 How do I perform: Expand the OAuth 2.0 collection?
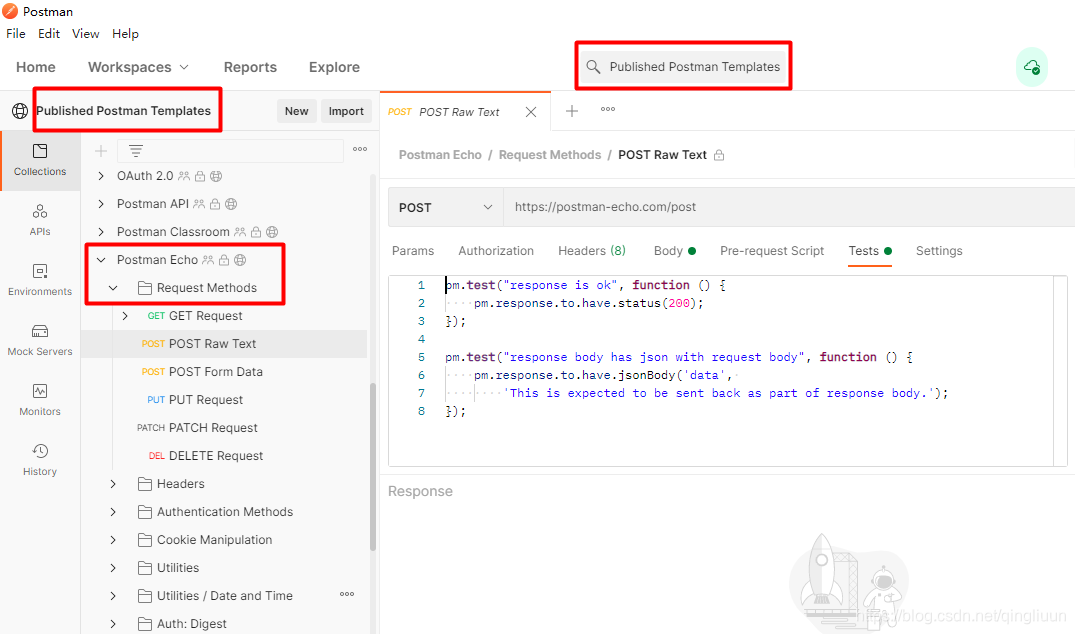(101, 176)
